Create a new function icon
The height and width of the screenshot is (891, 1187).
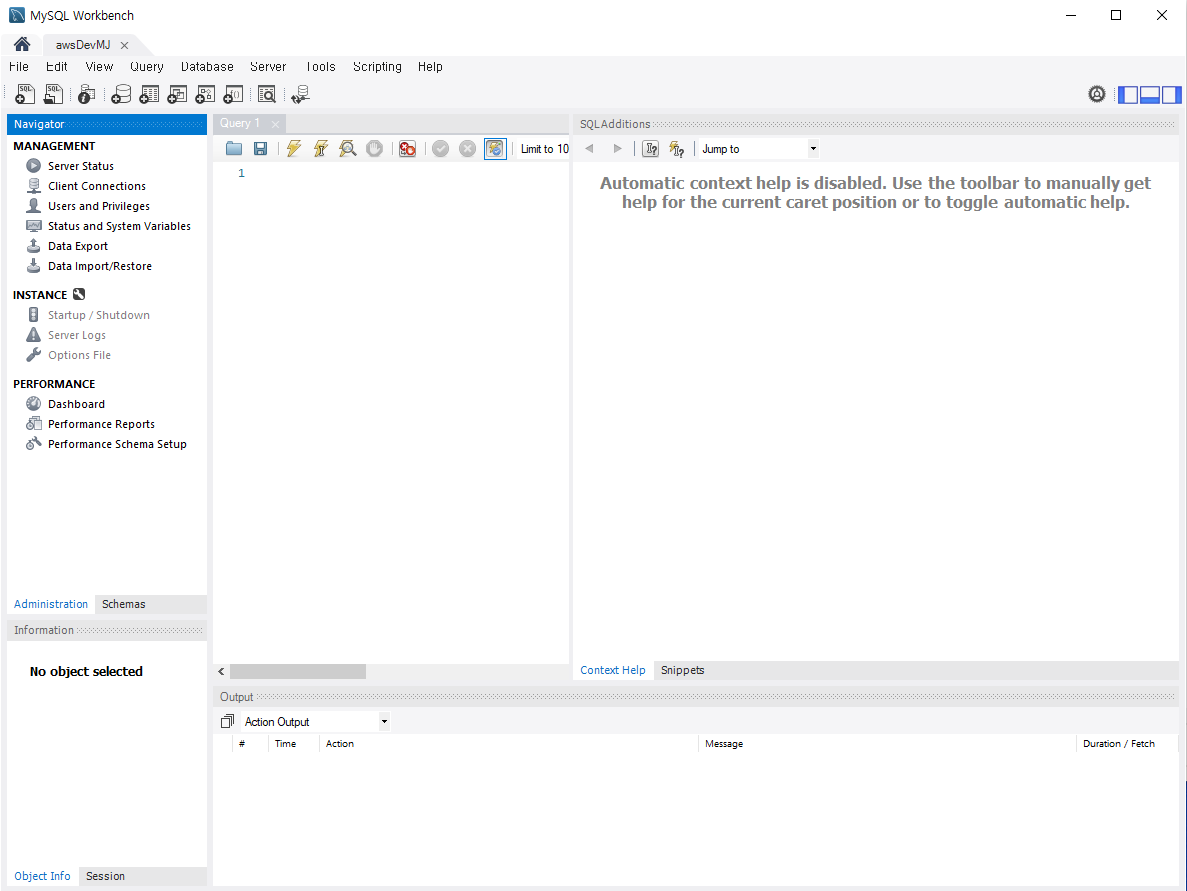[x=233, y=94]
